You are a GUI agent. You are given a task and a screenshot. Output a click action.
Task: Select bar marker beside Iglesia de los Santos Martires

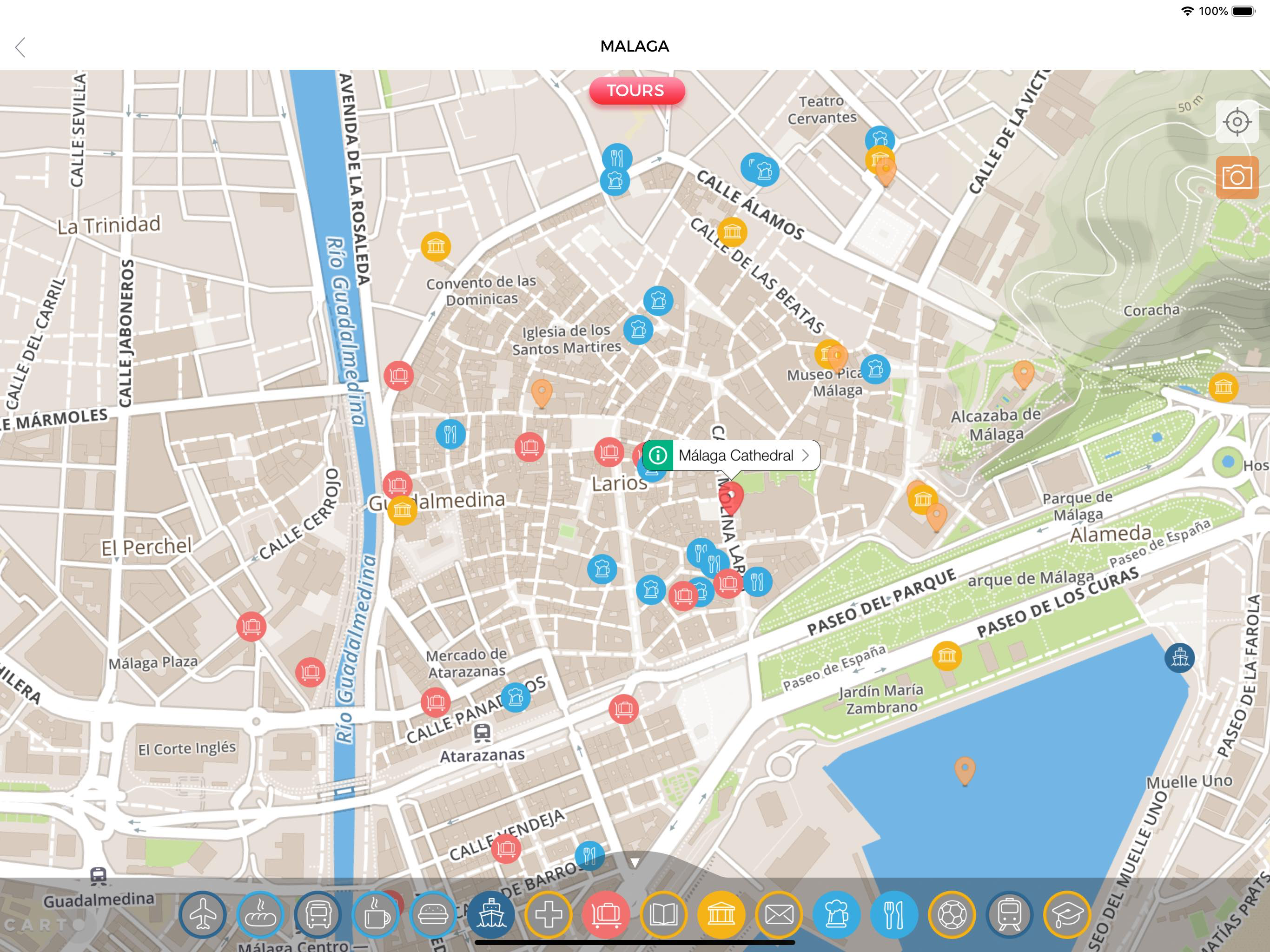638,330
